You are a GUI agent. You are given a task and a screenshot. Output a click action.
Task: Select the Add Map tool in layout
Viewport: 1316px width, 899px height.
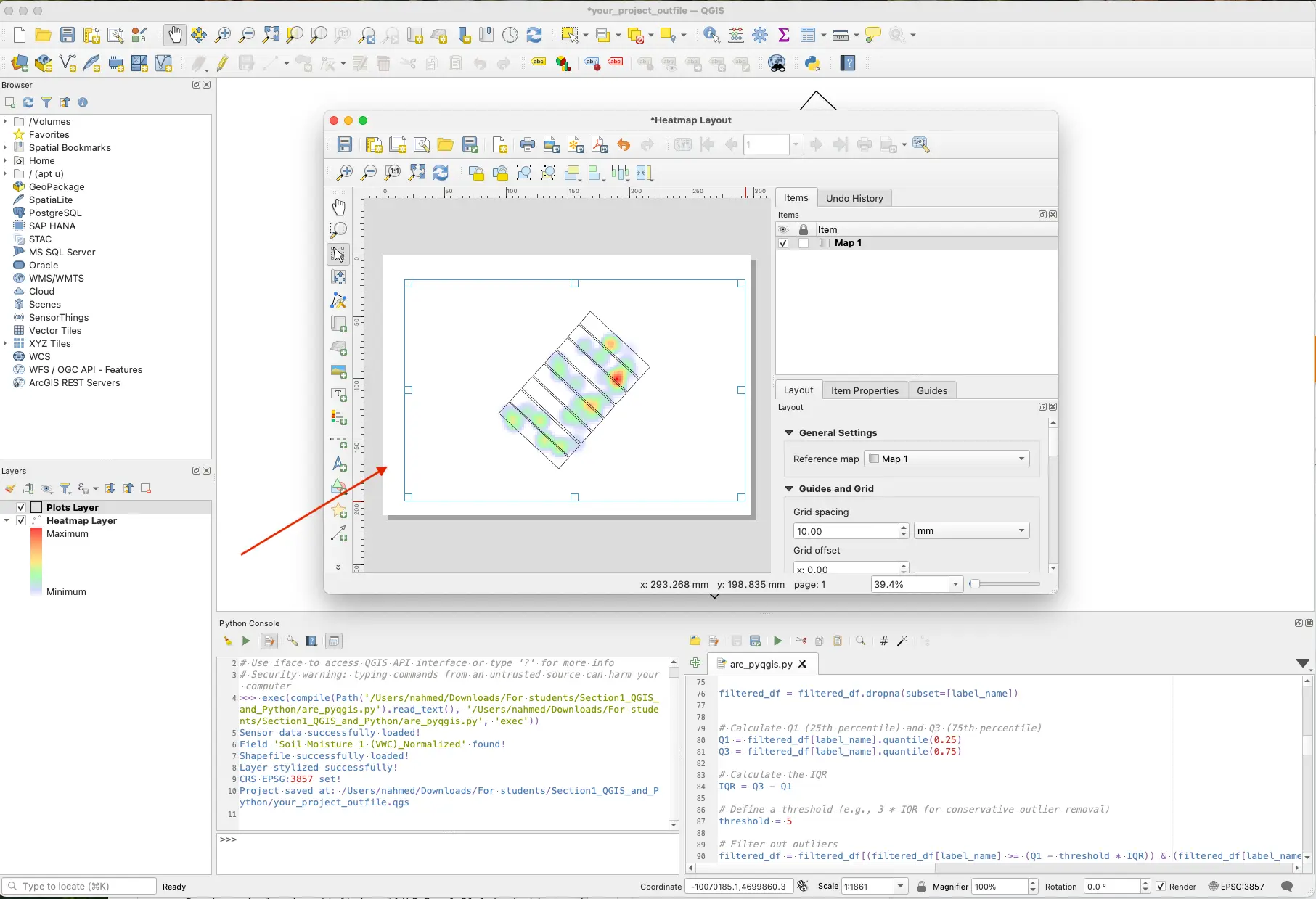(338, 324)
